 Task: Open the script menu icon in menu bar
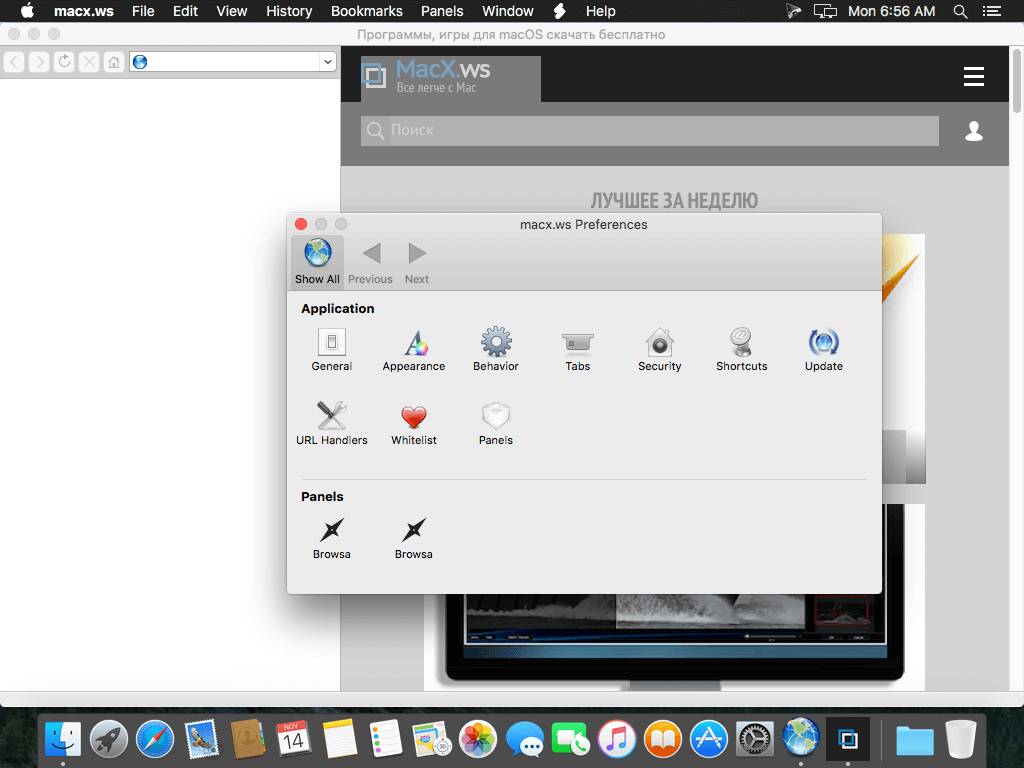pos(560,11)
